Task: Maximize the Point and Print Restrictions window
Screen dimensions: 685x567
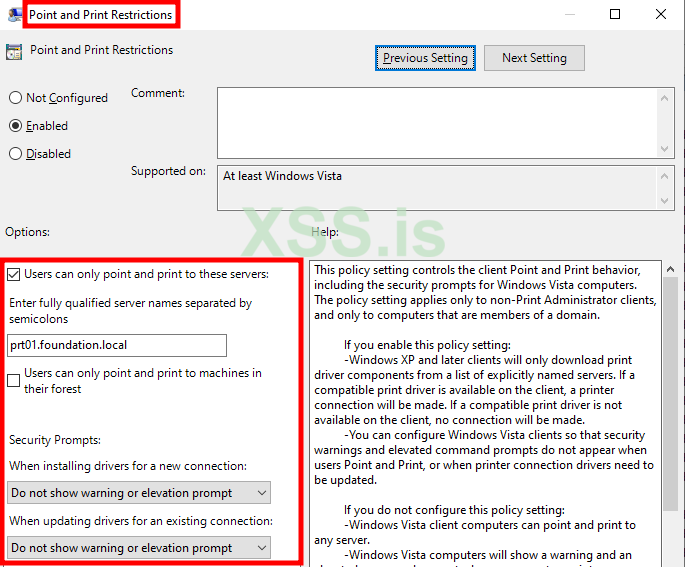Action: pos(615,14)
